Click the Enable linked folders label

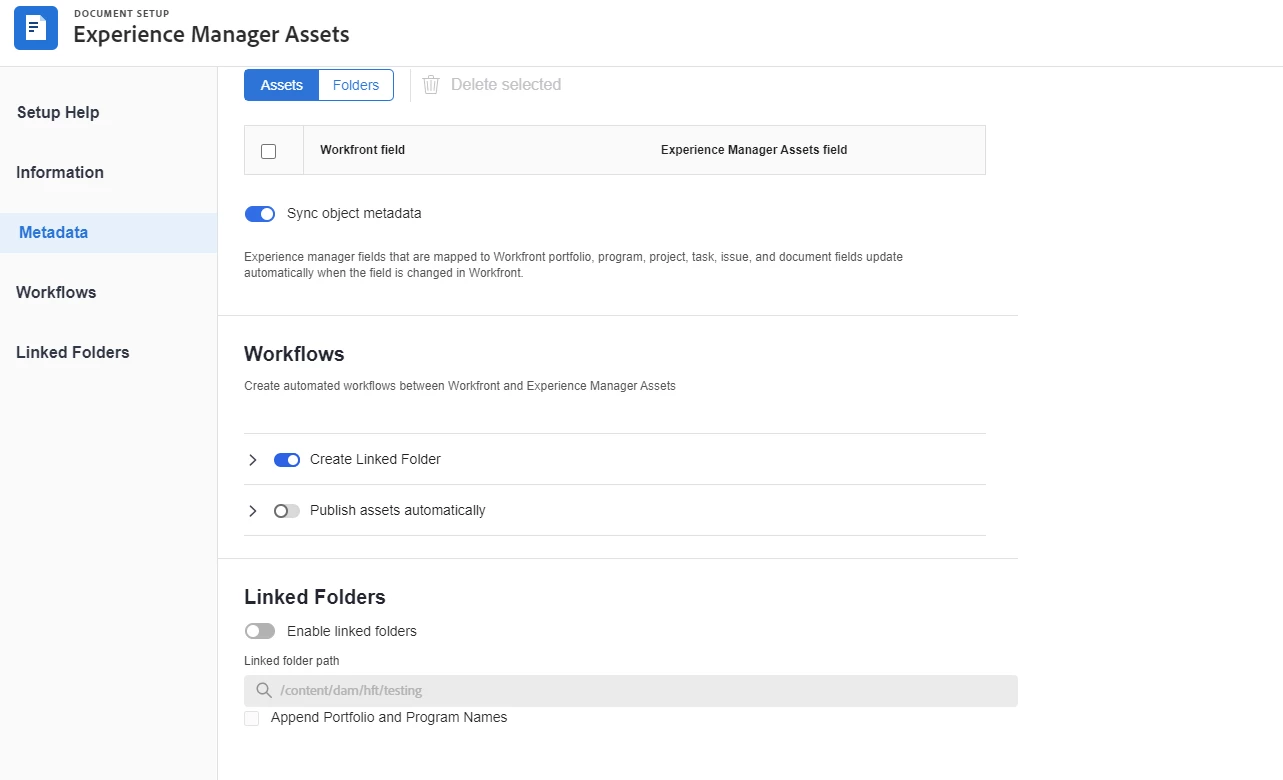[x=352, y=631]
